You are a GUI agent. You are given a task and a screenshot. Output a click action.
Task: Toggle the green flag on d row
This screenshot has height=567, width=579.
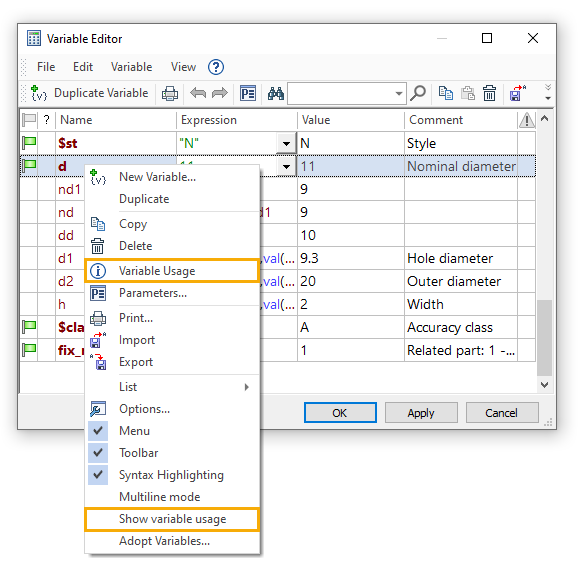29,166
